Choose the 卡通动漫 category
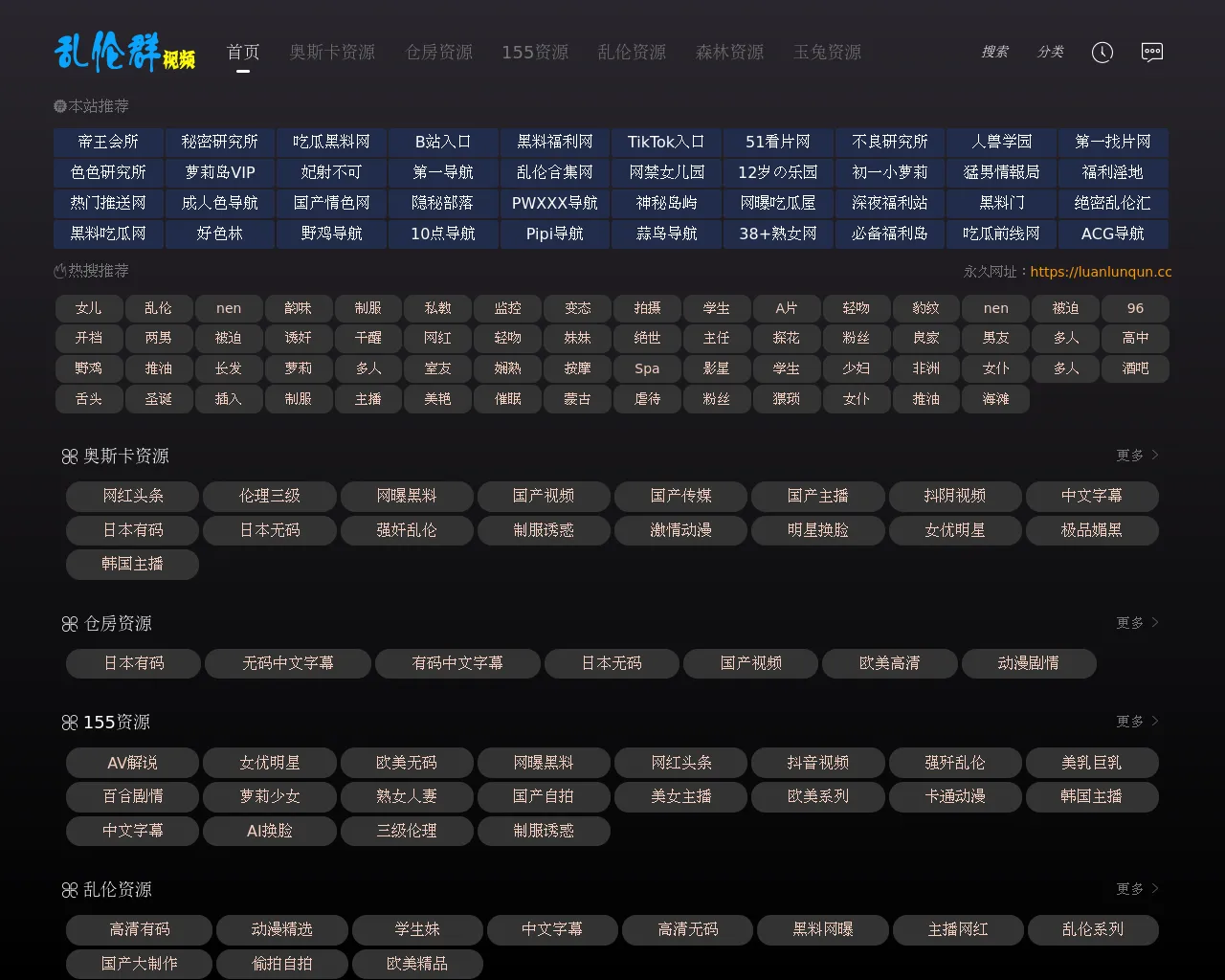This screenshot has width=1225, height=980. tap(955, 796)
